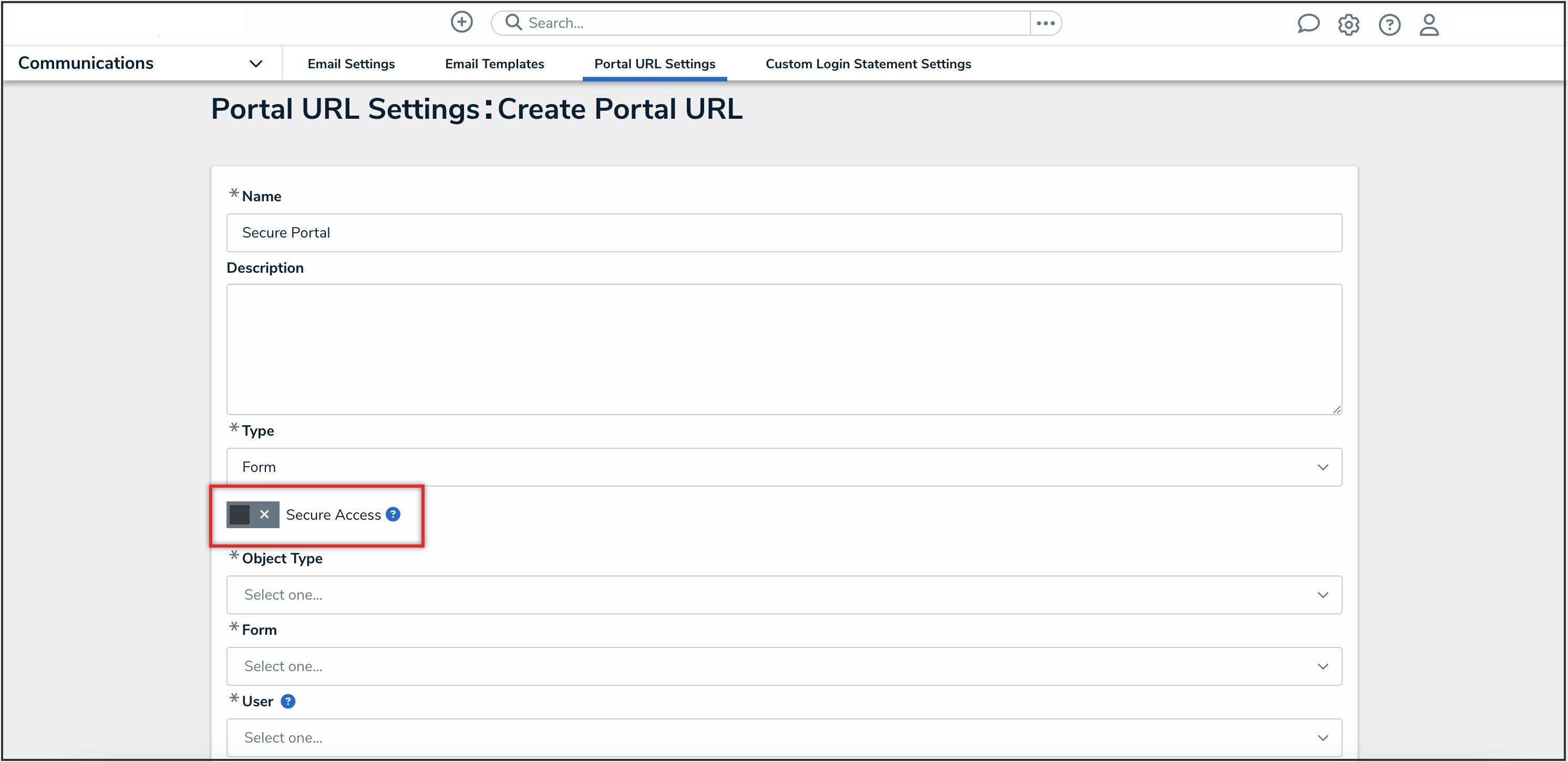Viewport: 1568px width, 762px height.
Task: Click the User field help icon
Action: [x=288, y=701]
